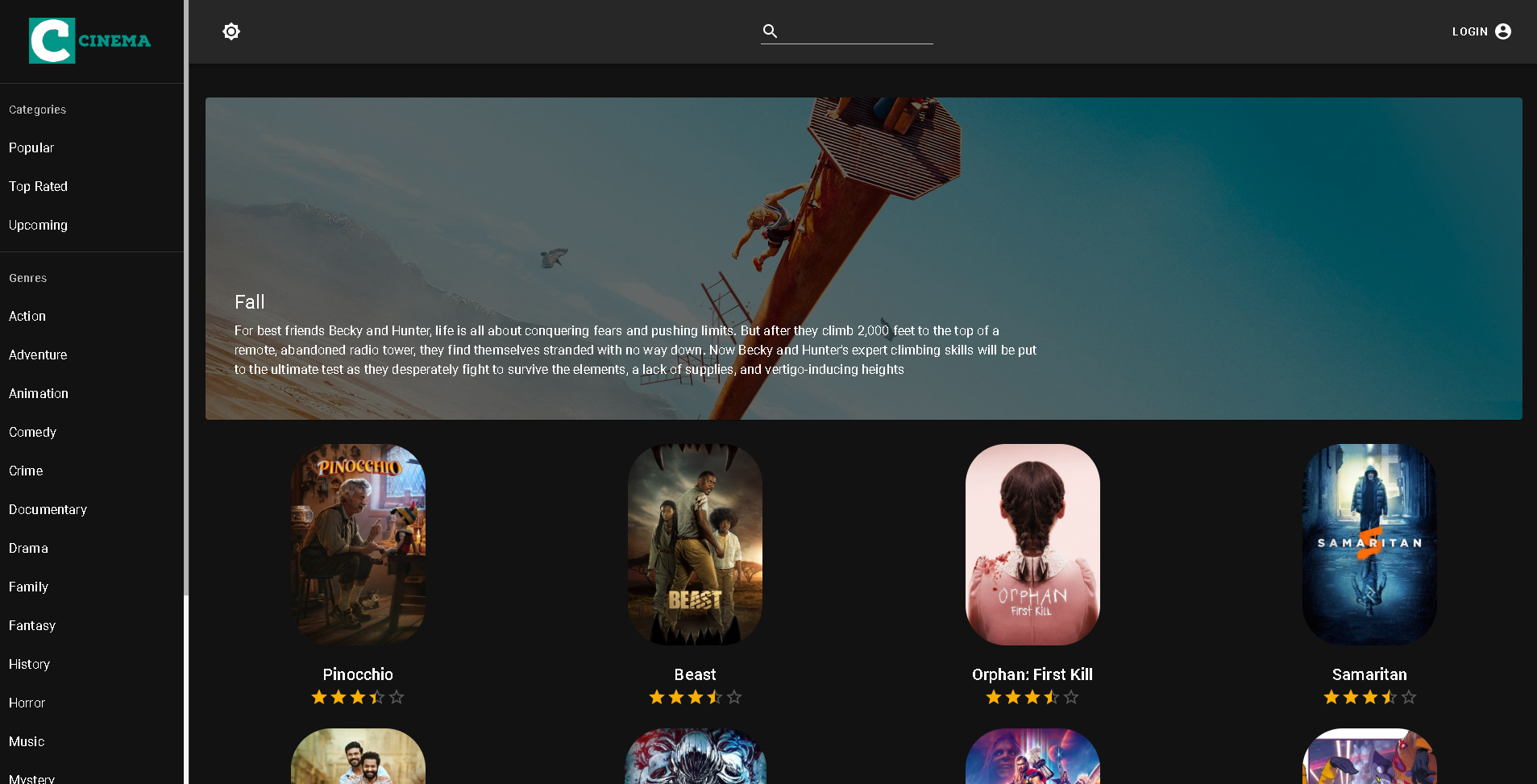Viewport: 1537px width, 784px height.
Task: Select the Animation genre
Action: coord(92,393)
